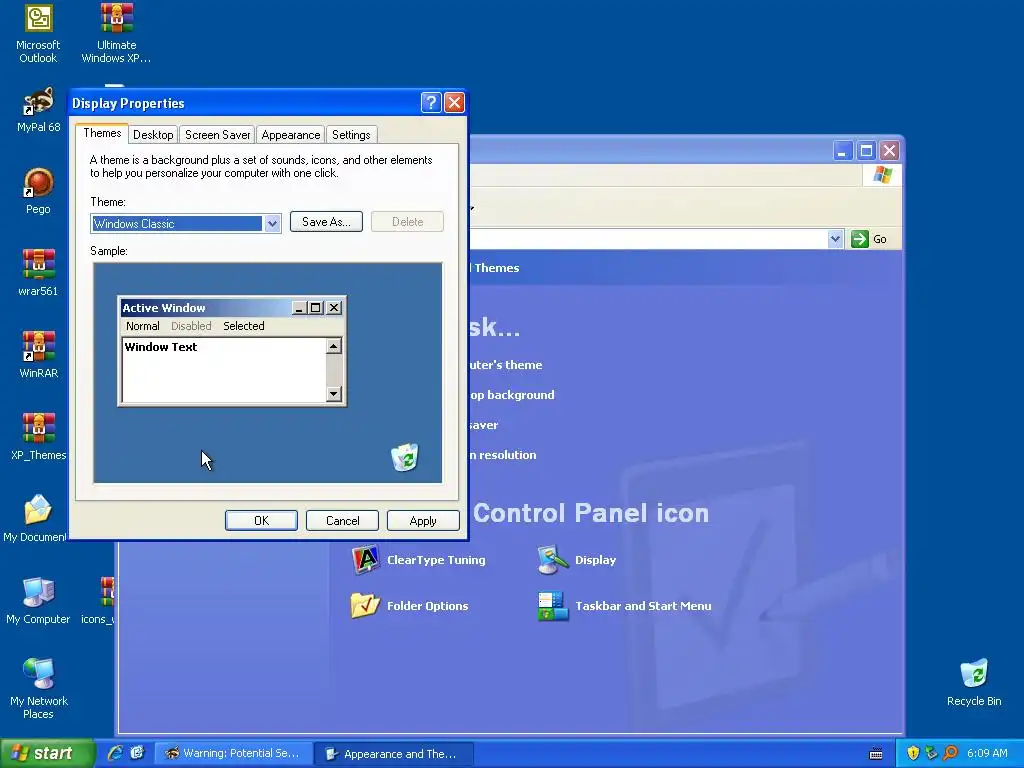Expand the address bar dropdown arrow

pos(835,239)
